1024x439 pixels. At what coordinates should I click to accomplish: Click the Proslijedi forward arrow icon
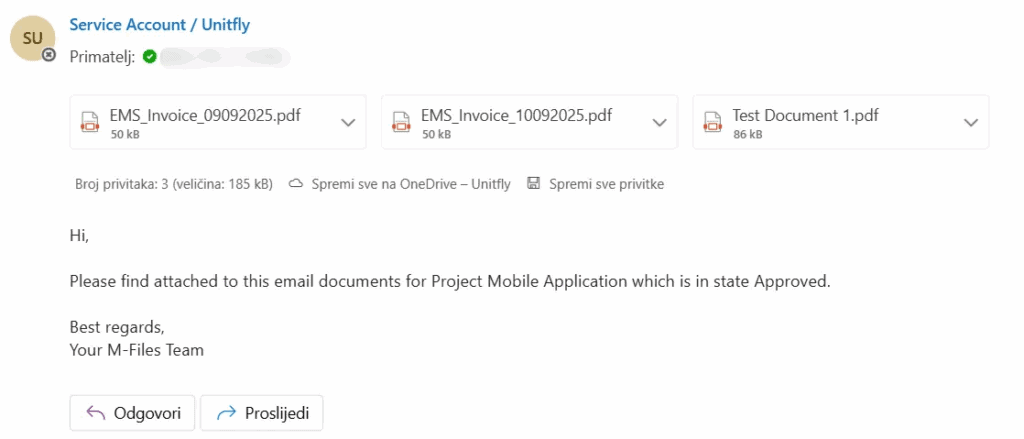pyautogui.click(x=226, y=412)
